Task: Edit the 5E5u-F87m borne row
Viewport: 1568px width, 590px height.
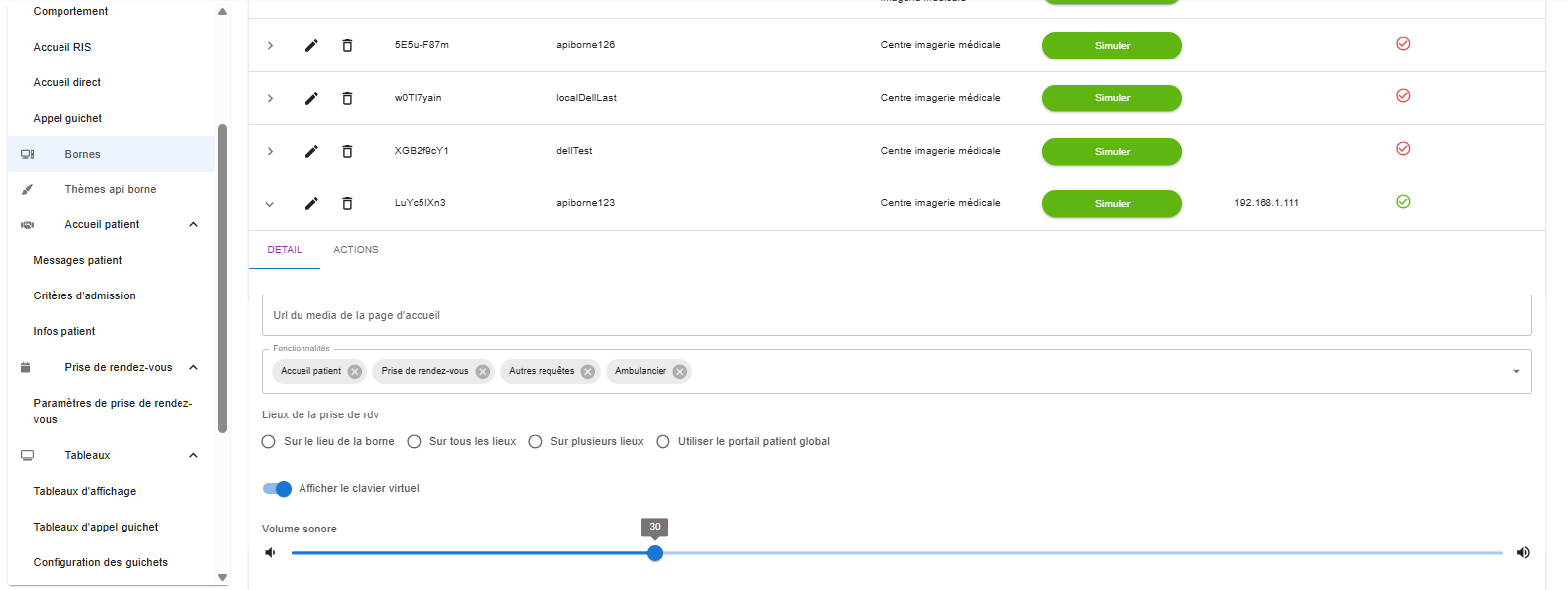Action: pyautogui.click(x=311, y=45)
